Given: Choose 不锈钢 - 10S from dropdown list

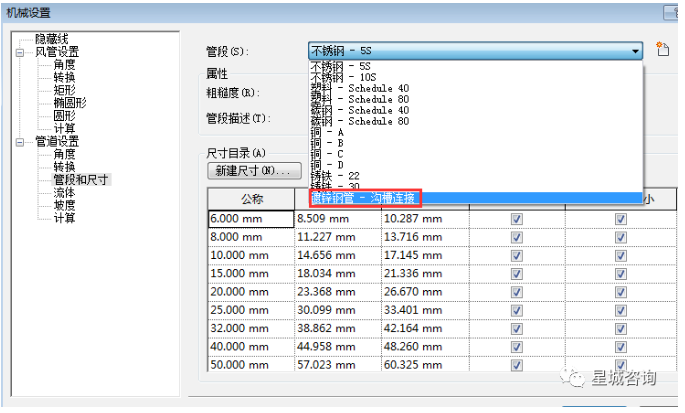Looking at the screenshot, I should (x=476, y=77).
